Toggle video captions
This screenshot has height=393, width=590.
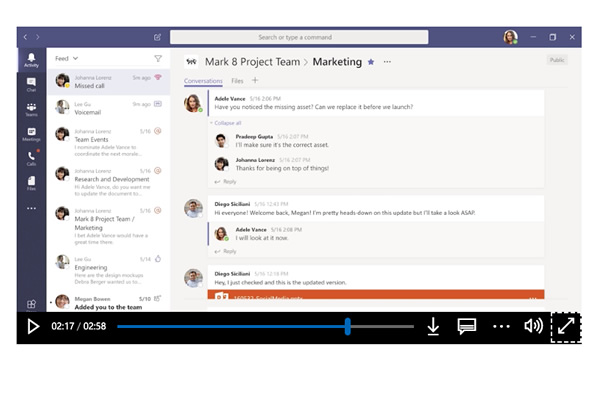[467, 326]
